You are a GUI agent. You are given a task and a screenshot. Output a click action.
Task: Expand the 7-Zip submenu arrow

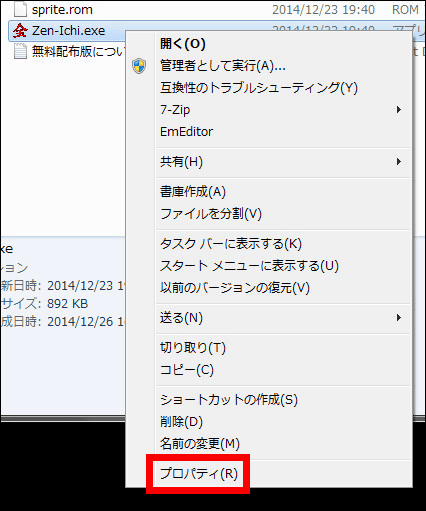(399, 109)
